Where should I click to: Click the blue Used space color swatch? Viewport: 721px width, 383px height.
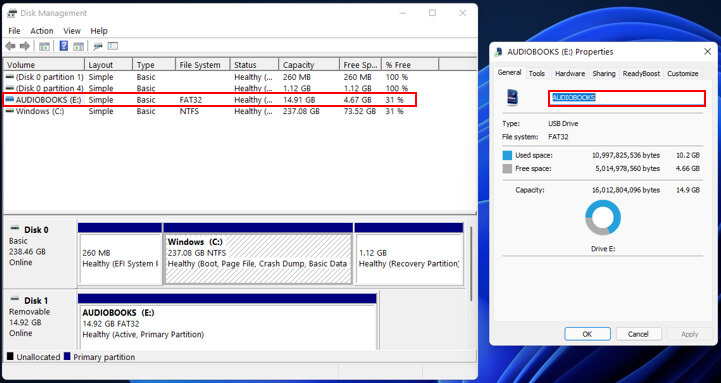coord(507,155)
